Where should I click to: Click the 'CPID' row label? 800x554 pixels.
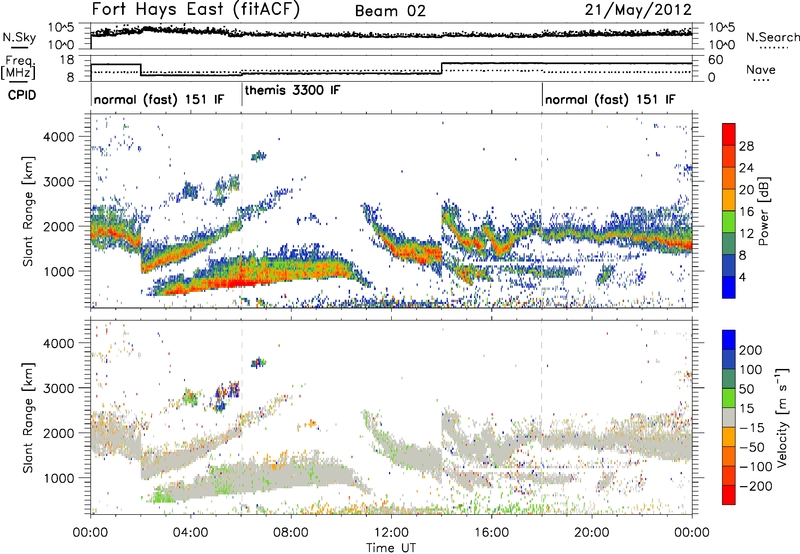coord(22,95)
